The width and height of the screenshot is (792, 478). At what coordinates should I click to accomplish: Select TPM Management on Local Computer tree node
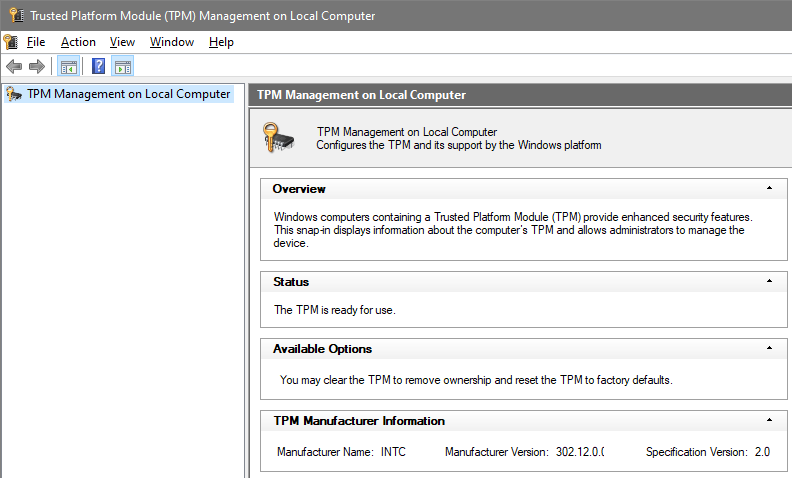tap(128, 94)
